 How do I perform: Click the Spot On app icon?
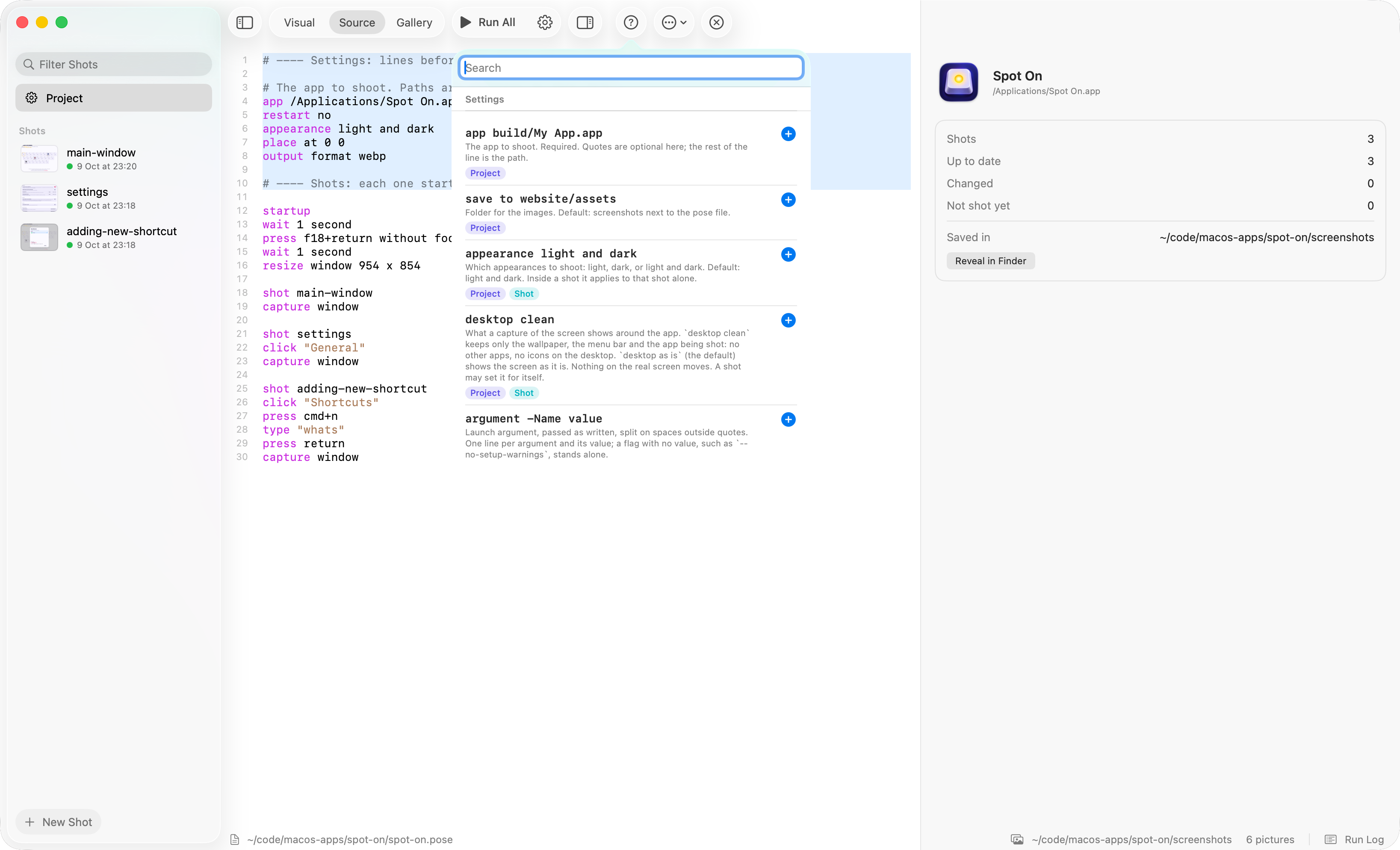pyautogui.click(x=958, y=82)
